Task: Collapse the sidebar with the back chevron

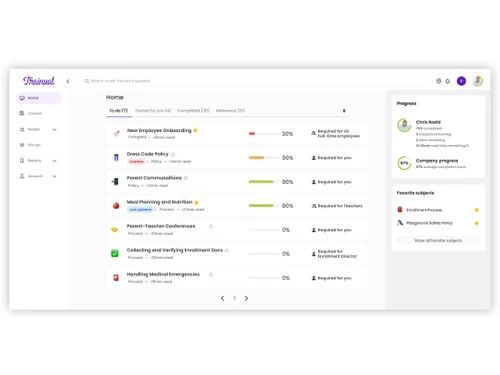Action: 68,81
